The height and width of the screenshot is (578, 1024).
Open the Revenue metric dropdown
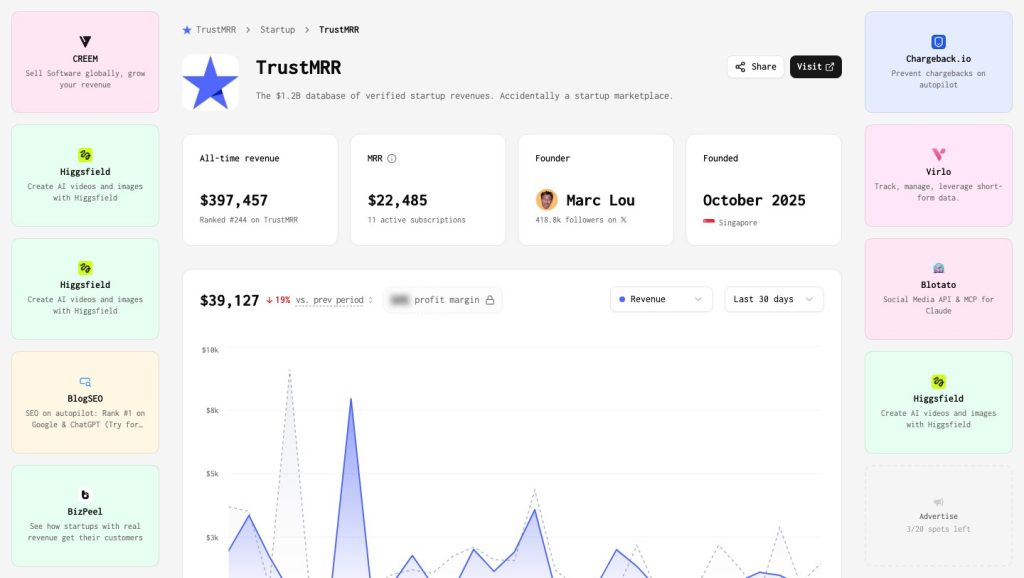(x=661, y=299)
